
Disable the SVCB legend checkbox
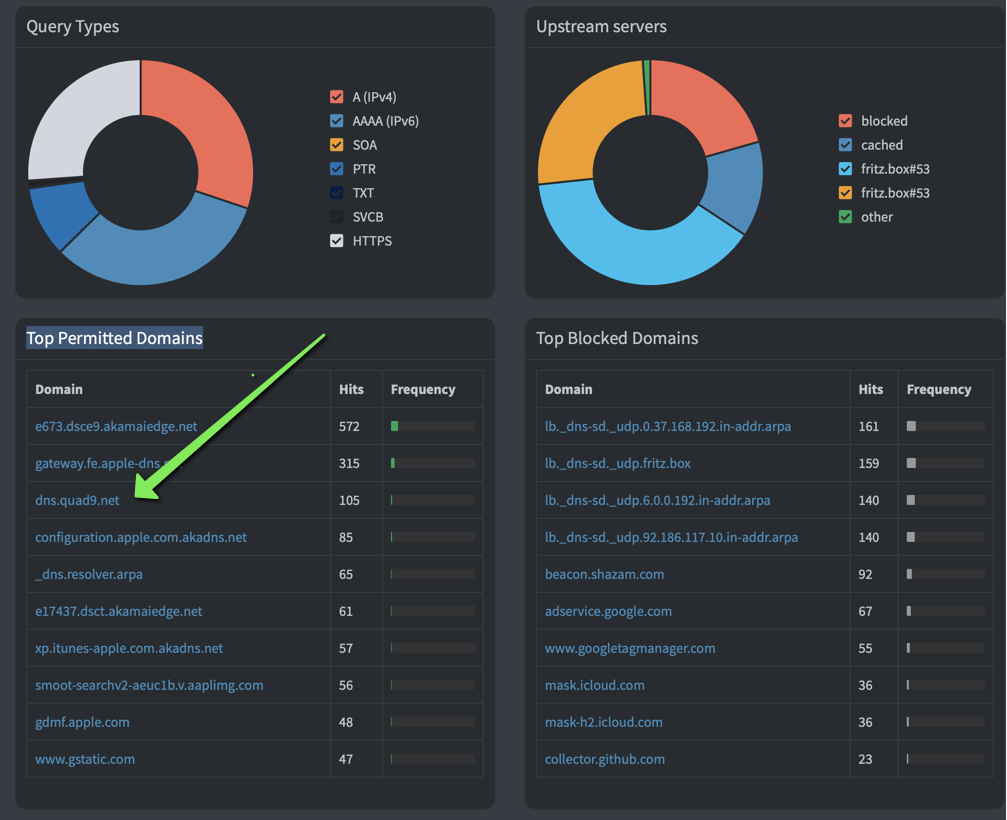pyautogui.click(x=336, y=216)
